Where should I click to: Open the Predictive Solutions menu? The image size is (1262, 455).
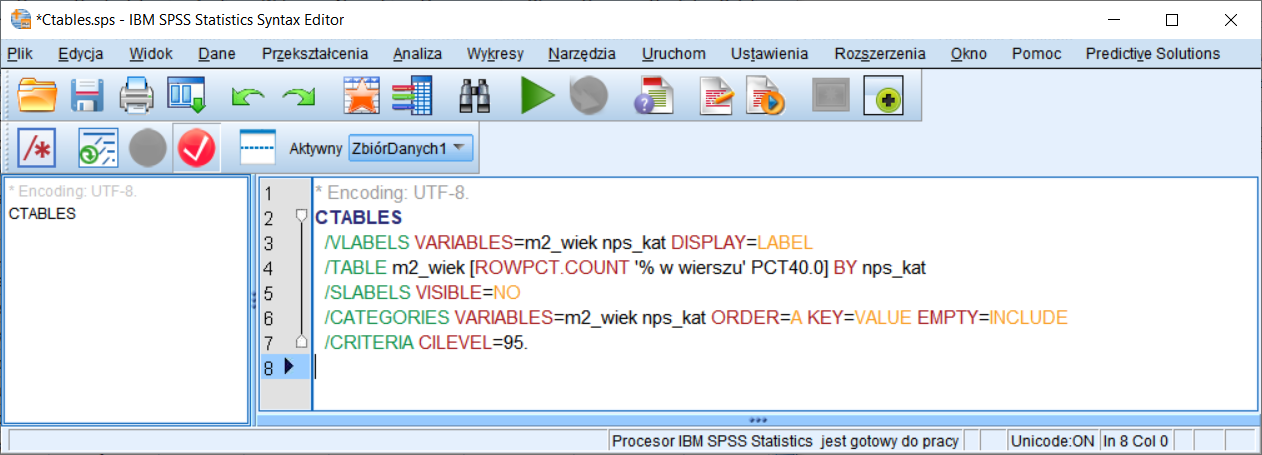(1152, 54)
